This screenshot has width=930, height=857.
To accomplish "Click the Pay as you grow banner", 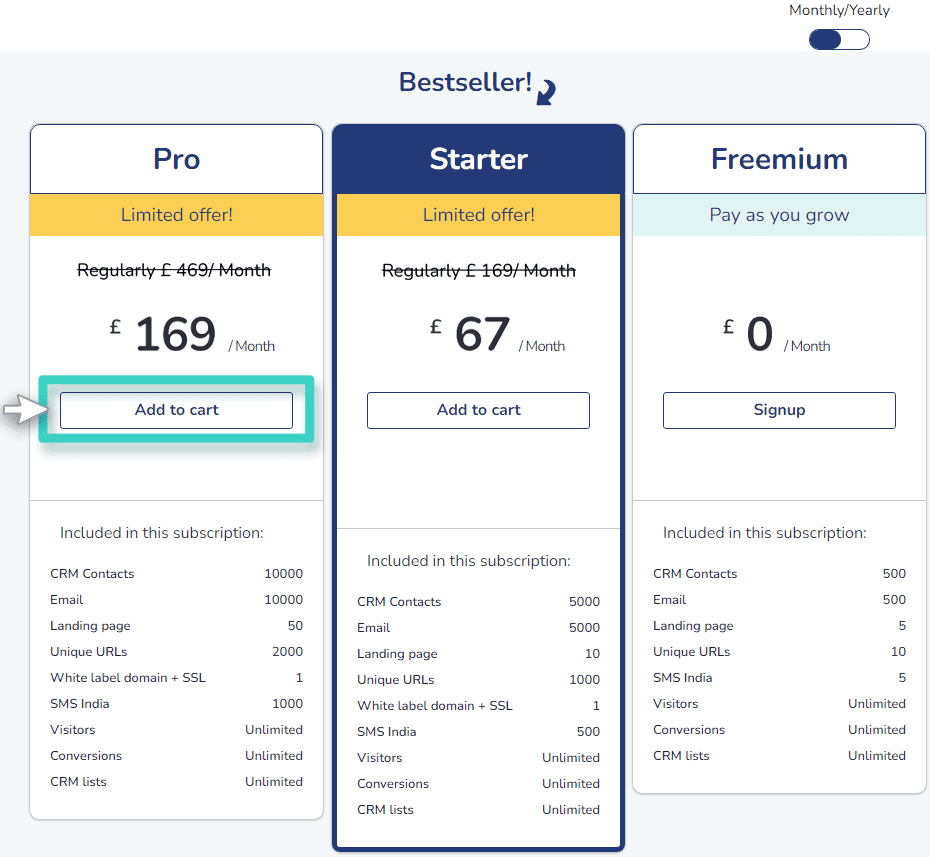I will (x=779, y=214).
